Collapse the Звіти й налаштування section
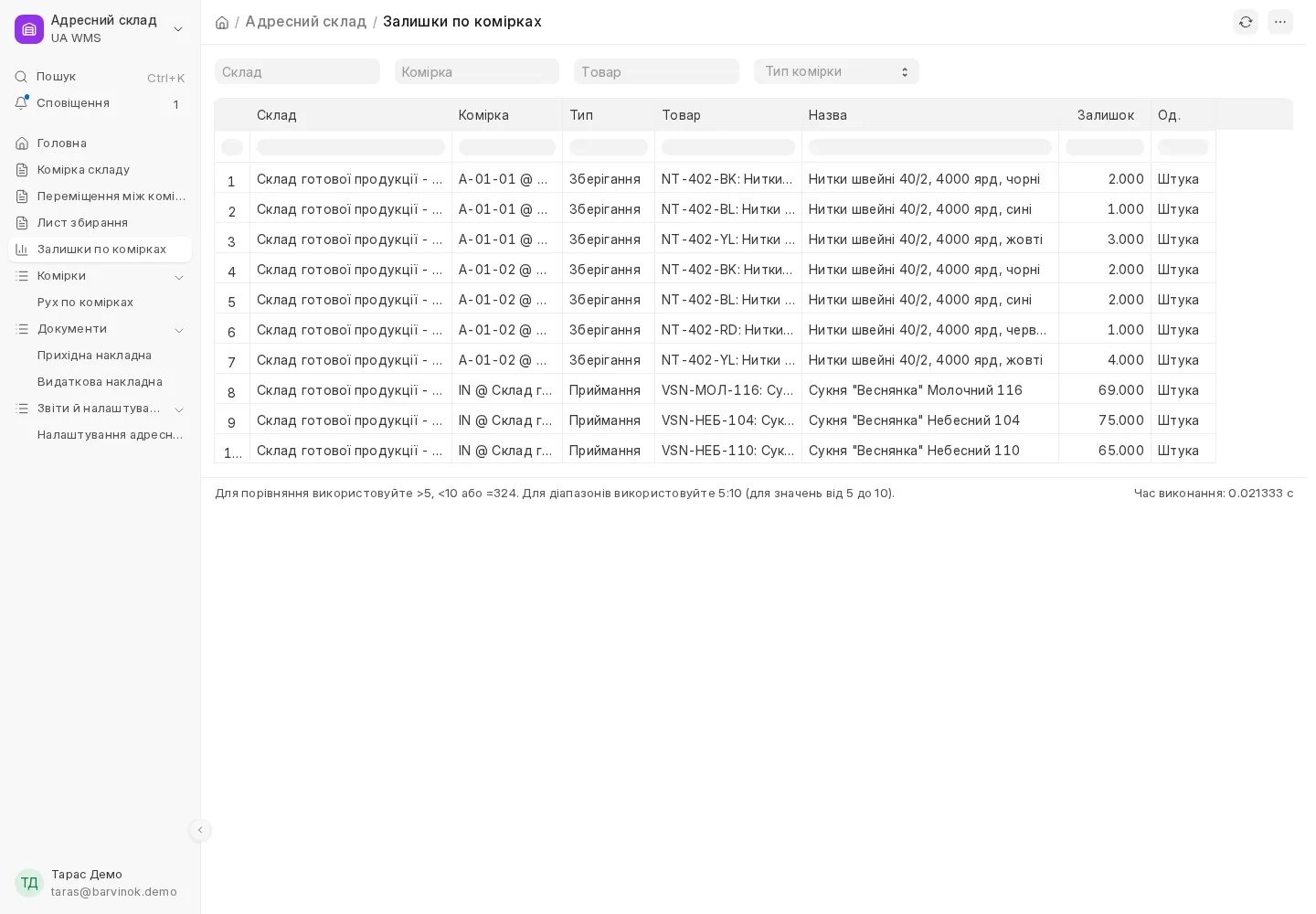Screen dimensions: 1316x914 179,409
